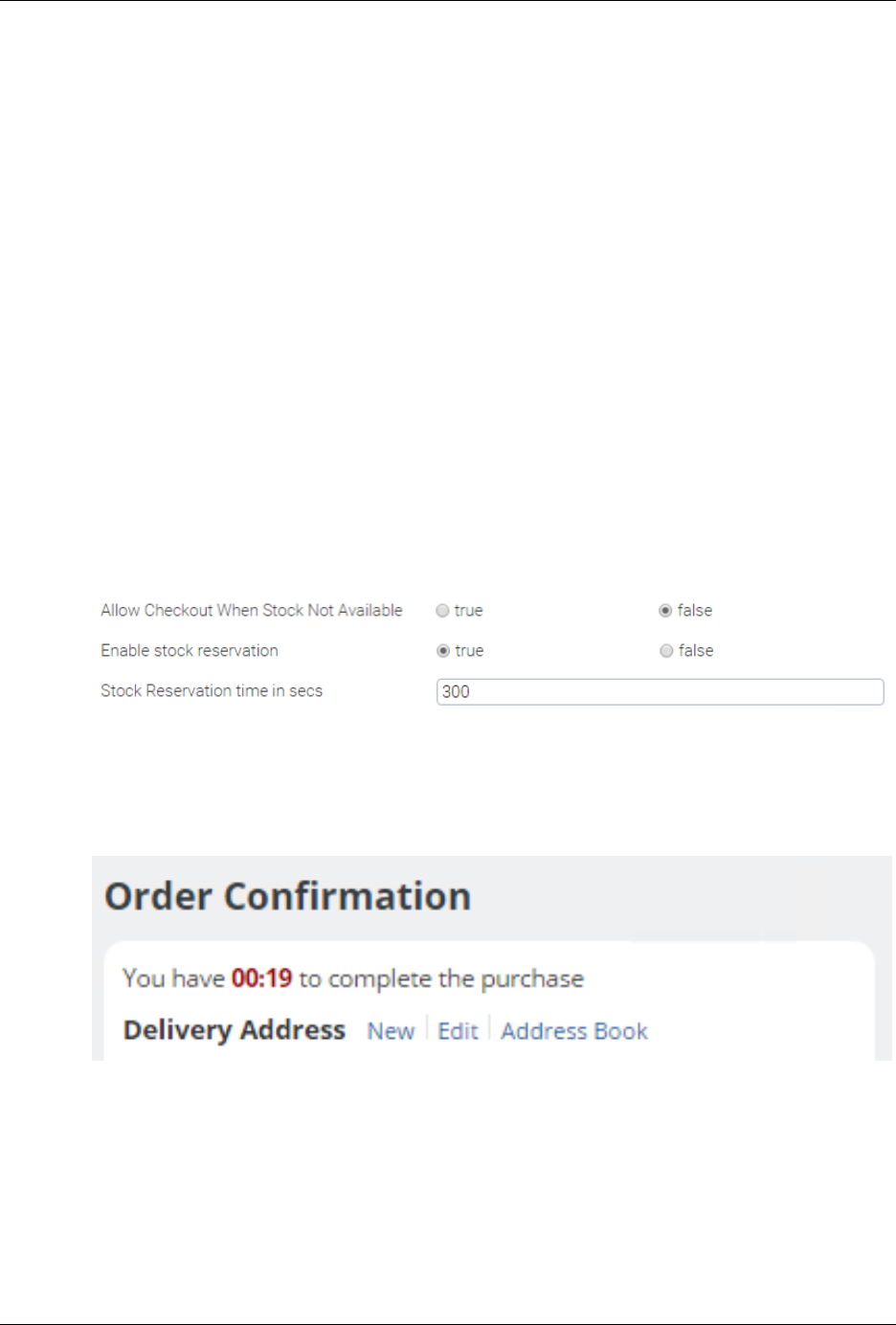Focus the Stock Reservation time input field

point(660,692)
